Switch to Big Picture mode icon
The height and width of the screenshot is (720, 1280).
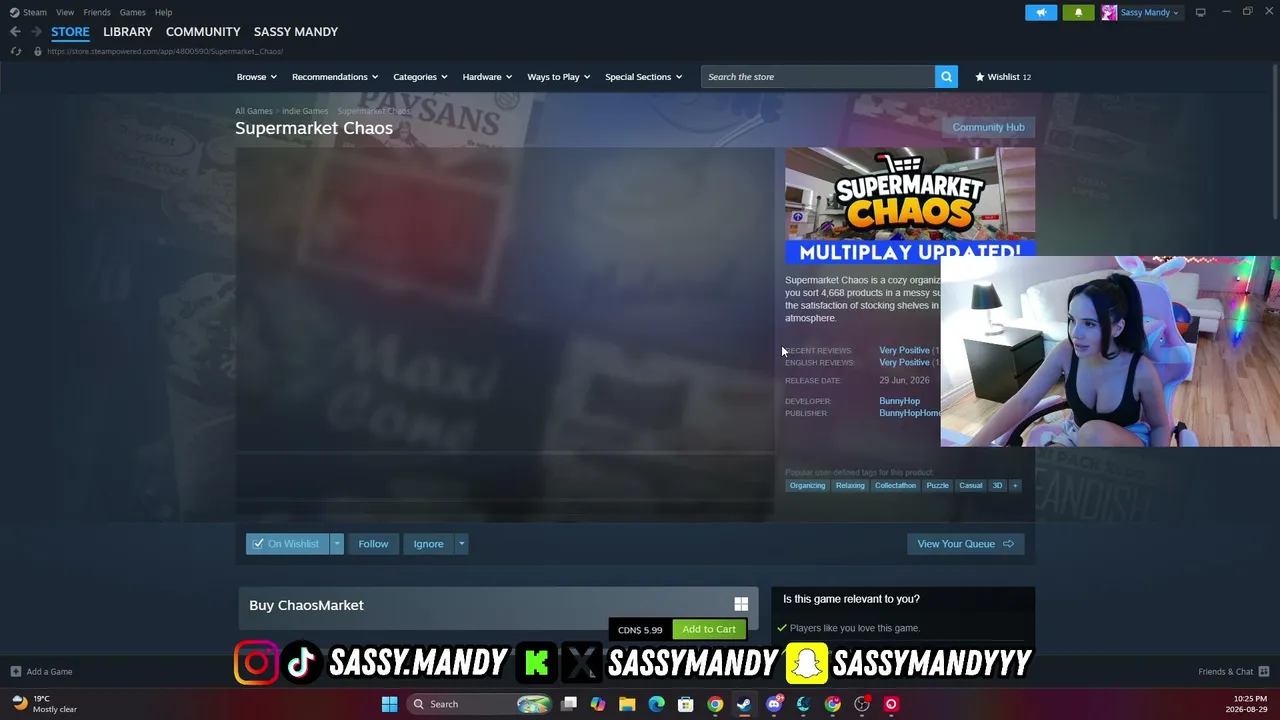click(x=1200, y=12)
